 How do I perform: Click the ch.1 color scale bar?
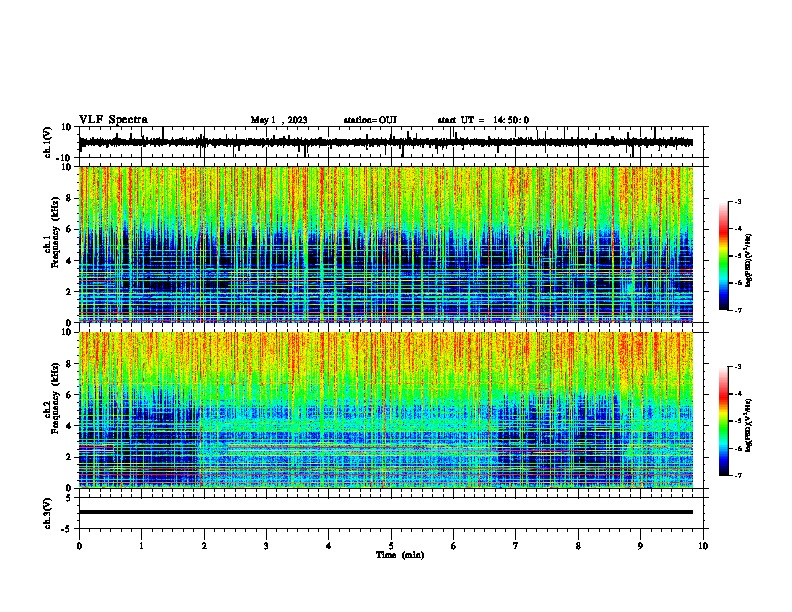[x=724, y=256]
